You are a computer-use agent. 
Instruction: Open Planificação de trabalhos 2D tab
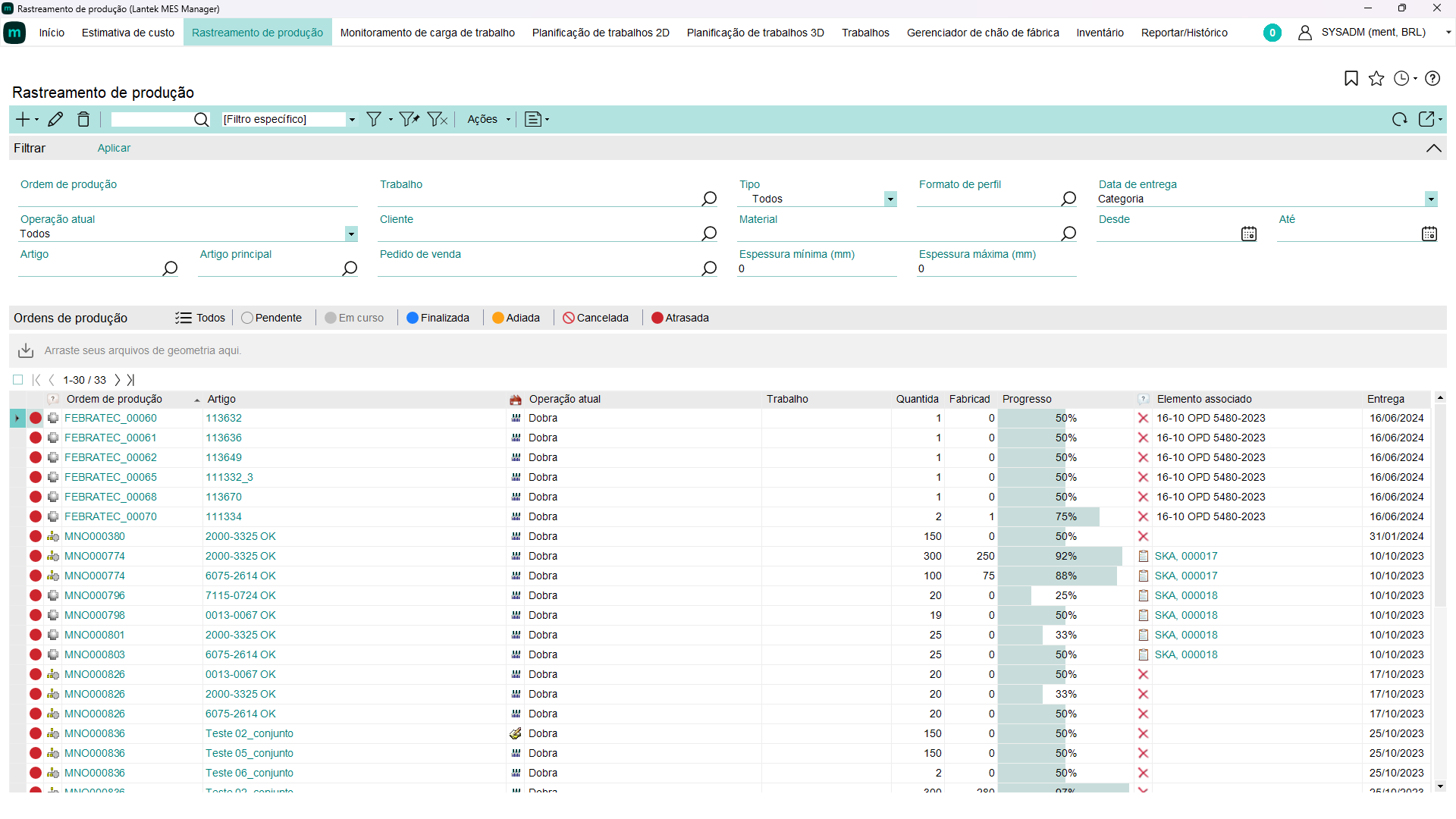[601, 33]
